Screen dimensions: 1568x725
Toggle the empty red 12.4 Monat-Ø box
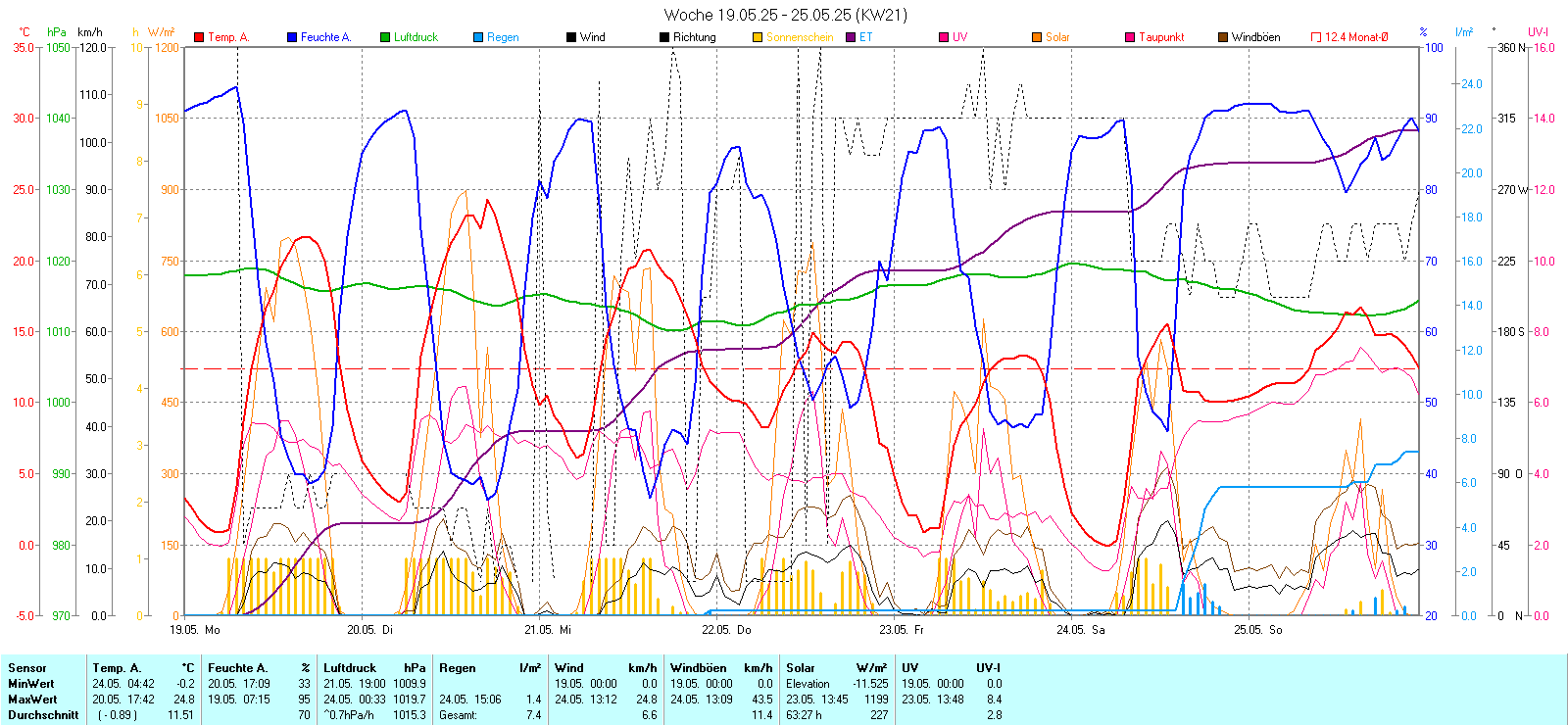[1316, 37]
